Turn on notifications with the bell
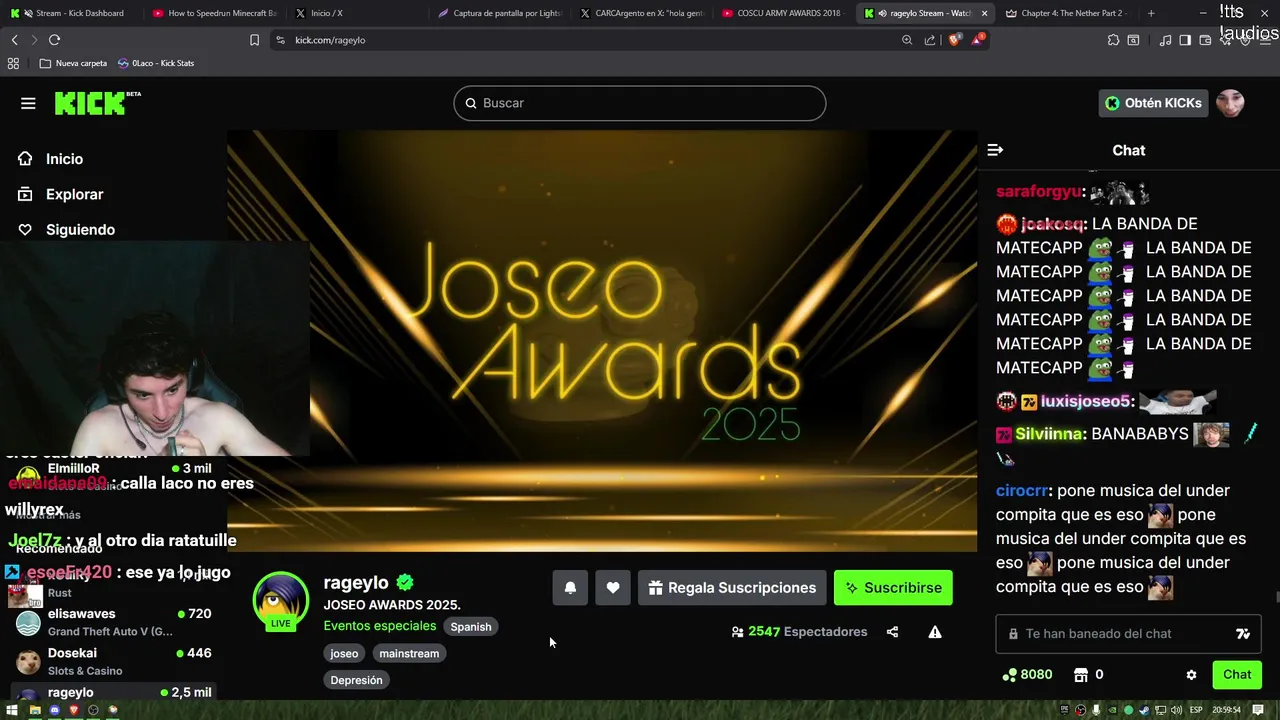 (x=570, y=588)
